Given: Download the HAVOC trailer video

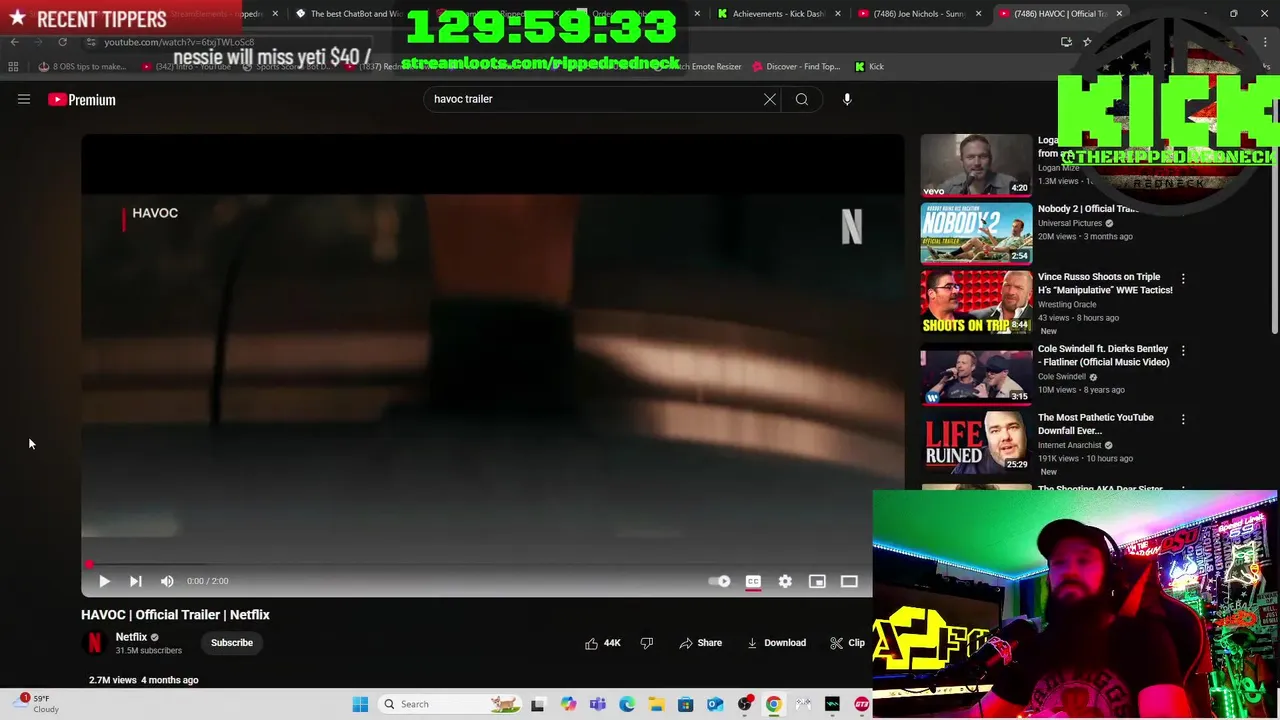Looking at the screenshot, I should (x=776, y=643).
